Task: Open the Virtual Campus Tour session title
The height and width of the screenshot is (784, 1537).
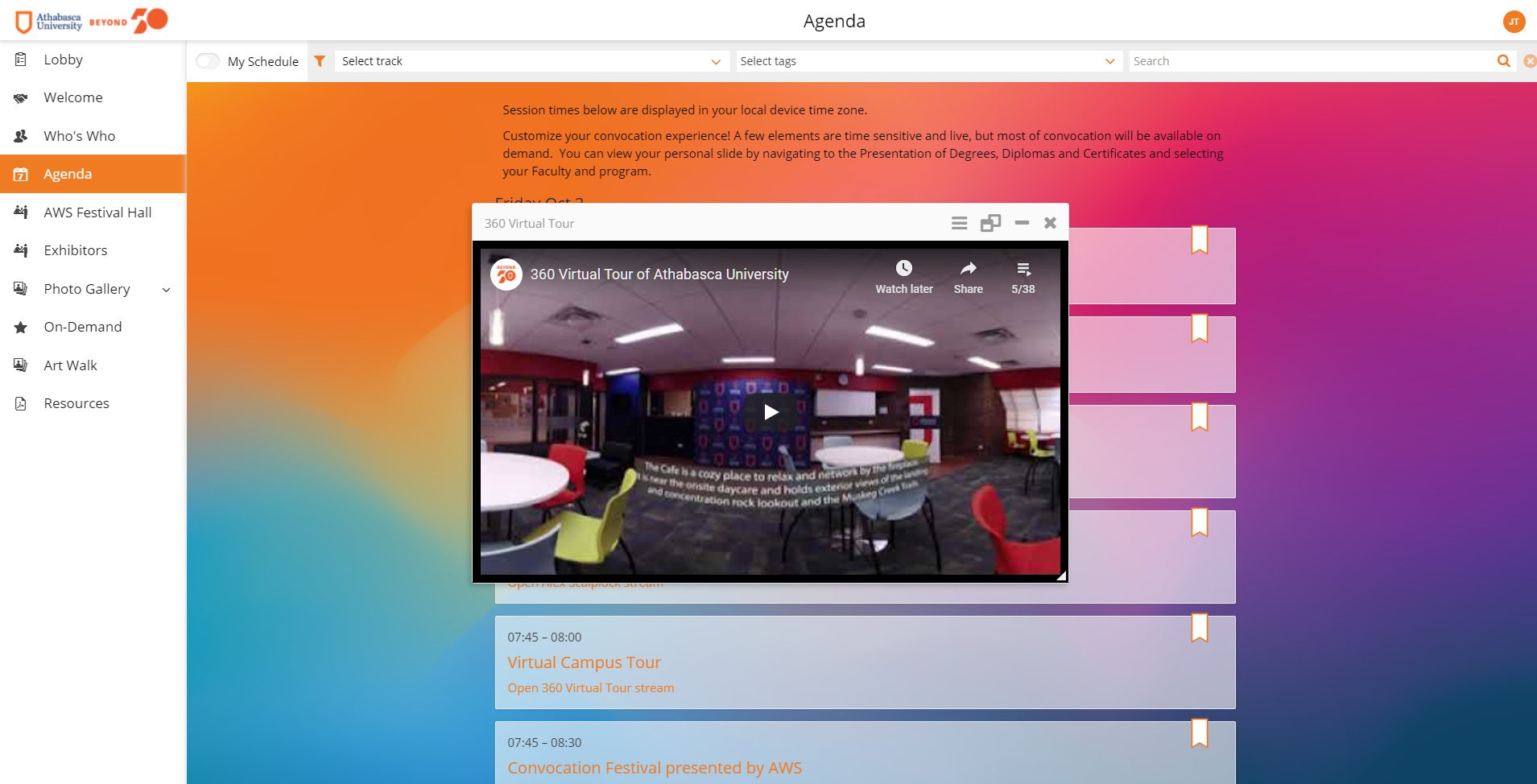Action: tap(584, 662)
